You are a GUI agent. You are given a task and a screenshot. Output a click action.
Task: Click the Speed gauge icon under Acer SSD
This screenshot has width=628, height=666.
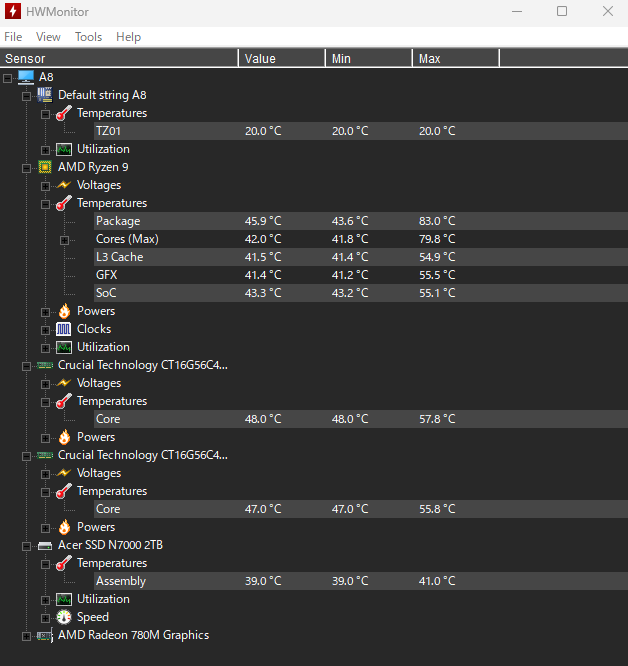[64, 617]
